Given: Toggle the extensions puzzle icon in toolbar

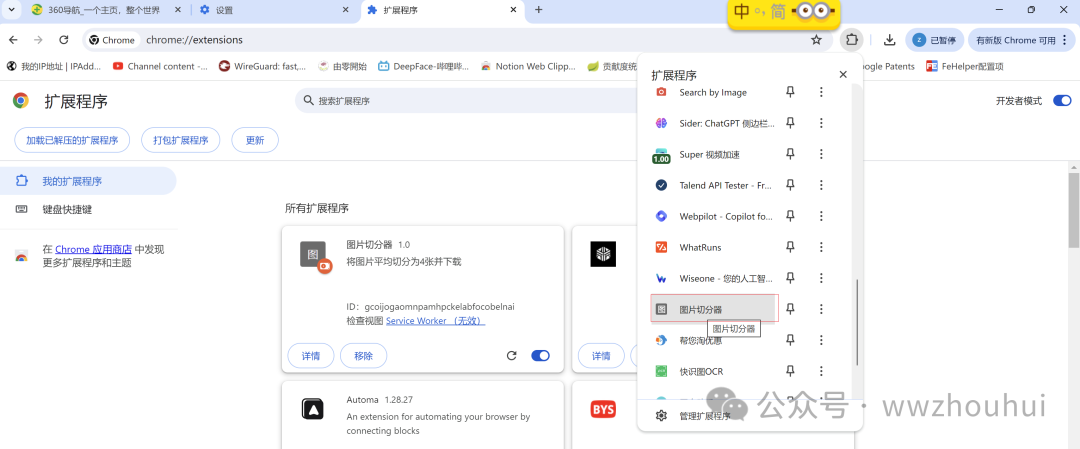Looking at the screenshot, I should click(852, 40).
